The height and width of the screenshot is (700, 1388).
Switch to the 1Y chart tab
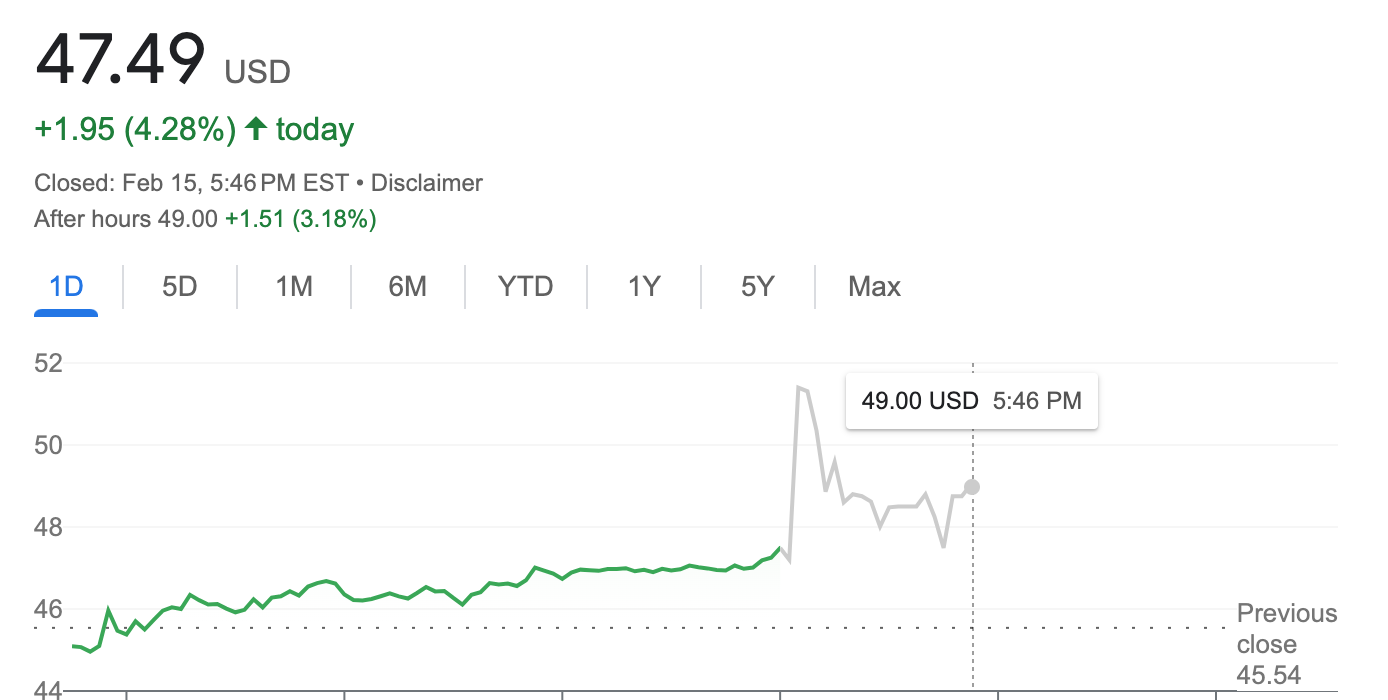coord(644,287)
